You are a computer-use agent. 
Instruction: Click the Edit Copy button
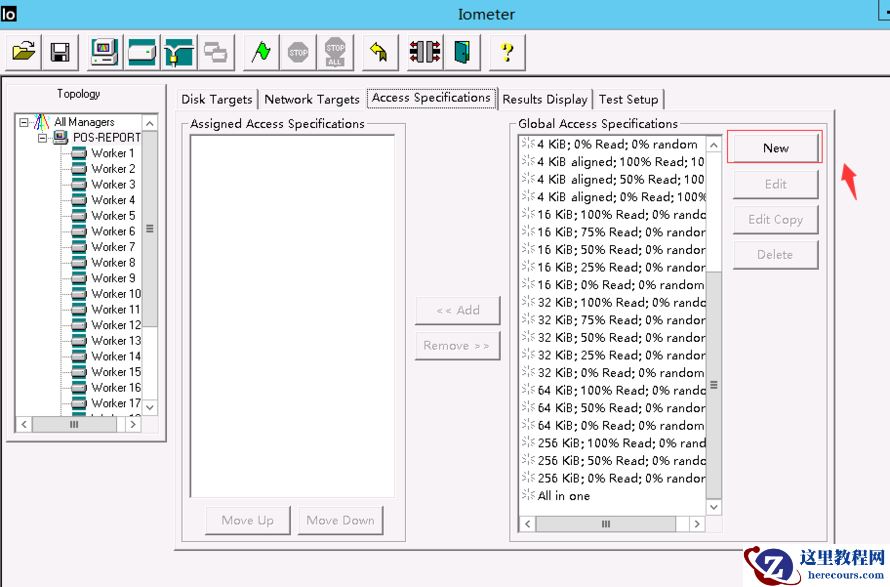[775, 220]
